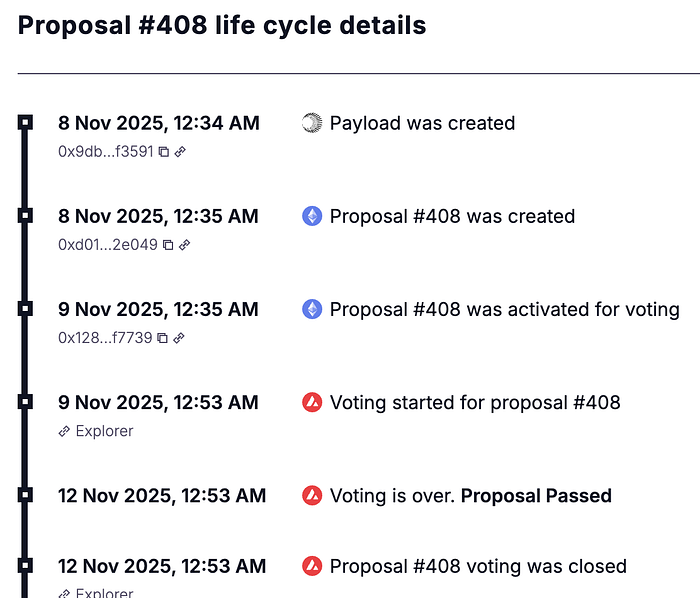
Task: Select the timeline marker for 8 Nov 12:34 AM
Action: pos(25,122)
